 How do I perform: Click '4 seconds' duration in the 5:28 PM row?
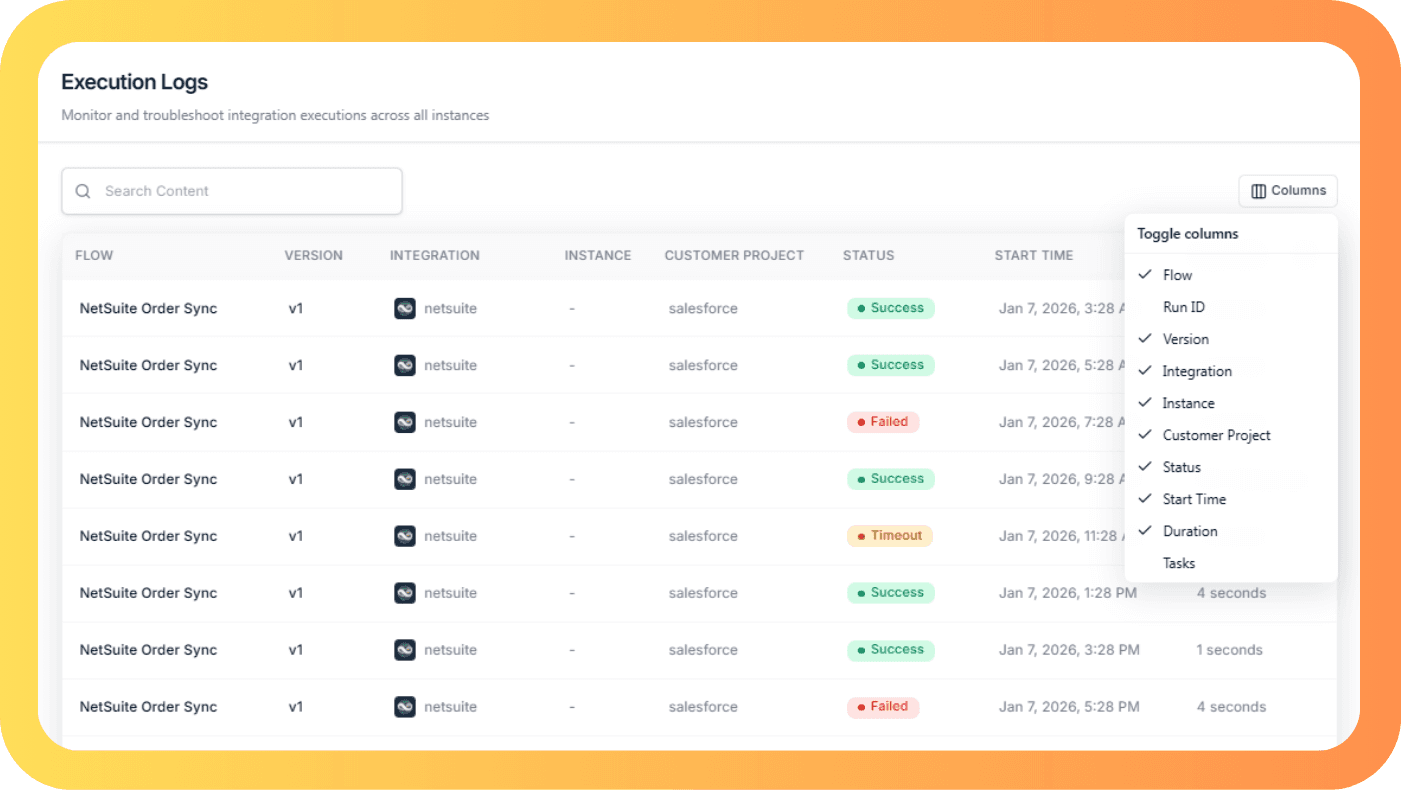pyautogui.click(x=1231, y=707)
